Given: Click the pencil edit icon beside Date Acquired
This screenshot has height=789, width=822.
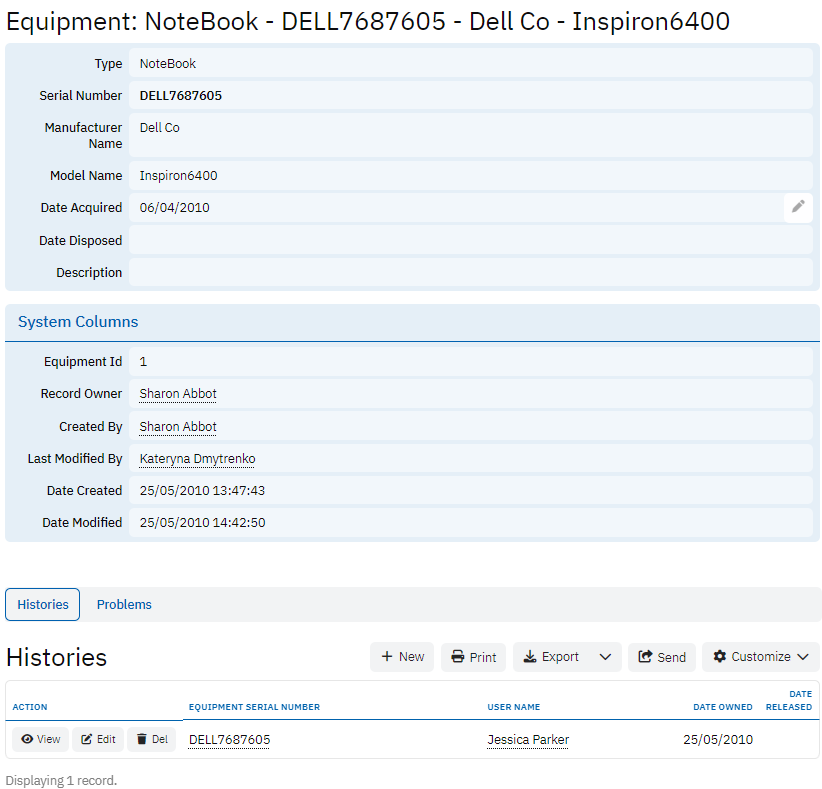Looking at the screenshot, I should point(798,207).
